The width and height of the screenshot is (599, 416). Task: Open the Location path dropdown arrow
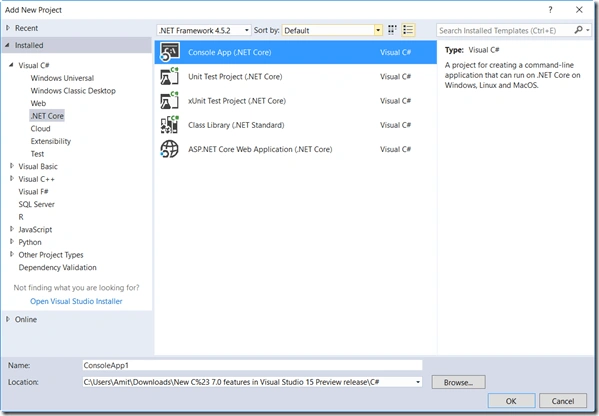pos(418,382)
